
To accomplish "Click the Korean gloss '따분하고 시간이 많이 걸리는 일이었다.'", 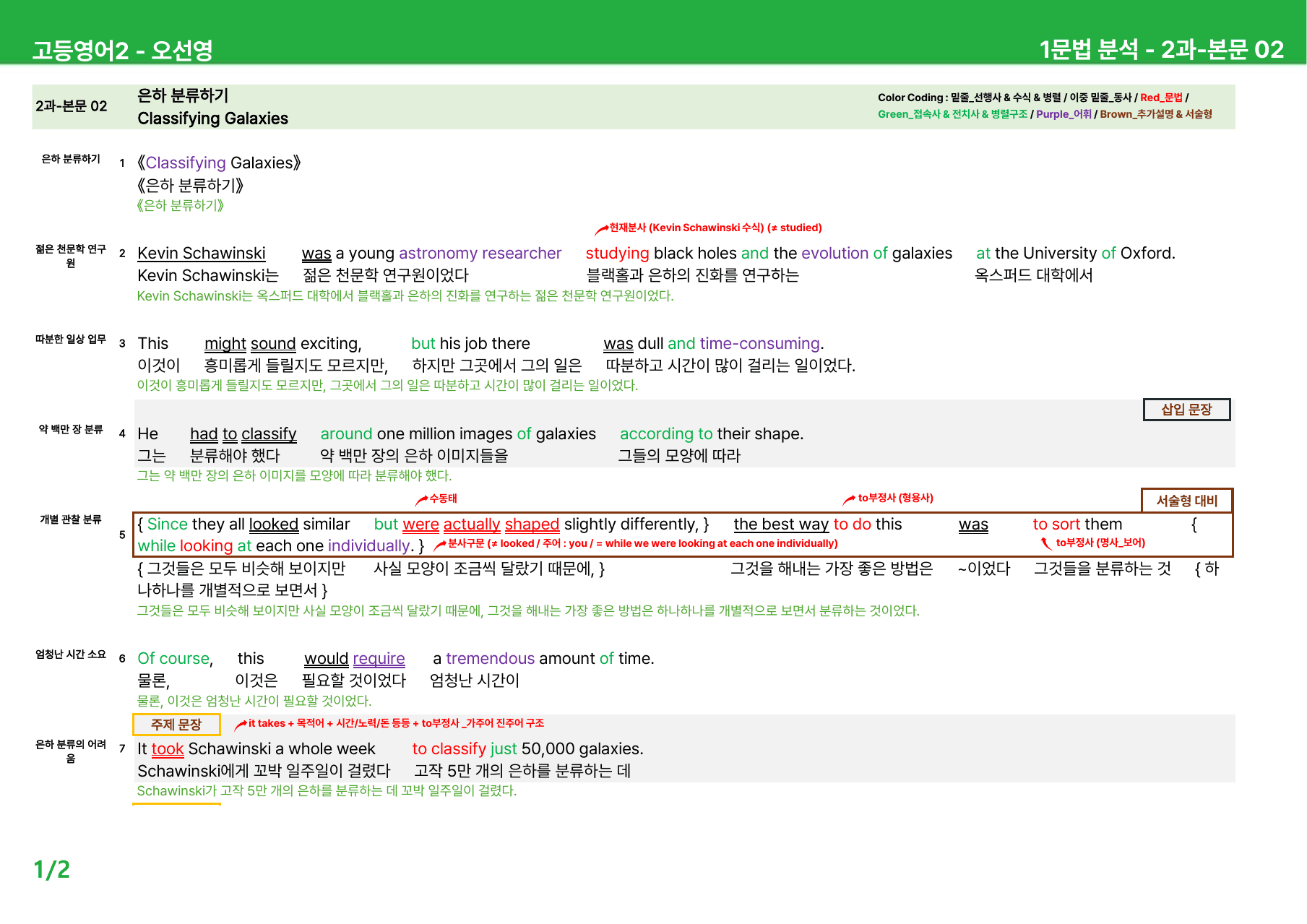I will tap(730, 366).
